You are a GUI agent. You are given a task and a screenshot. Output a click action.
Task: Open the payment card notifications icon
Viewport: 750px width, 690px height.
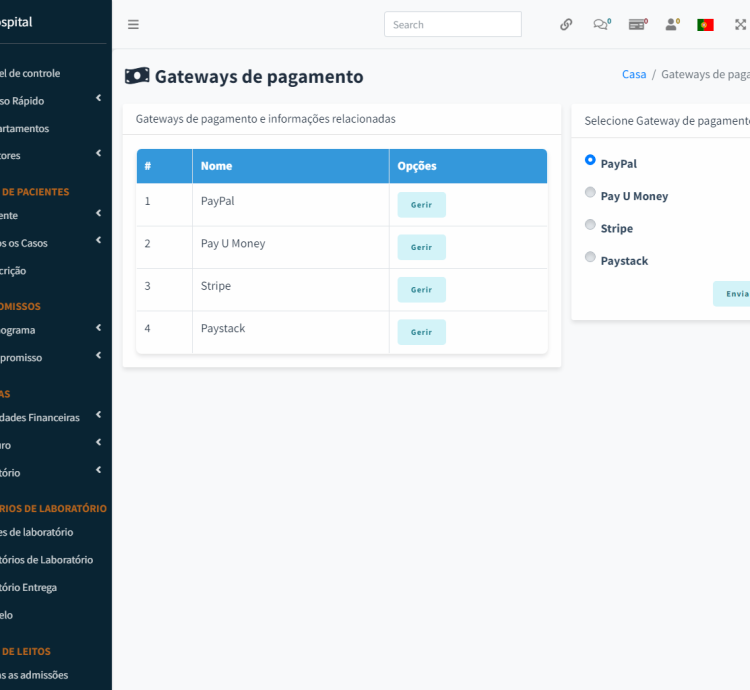pyautogui.click(x=637, y=25)
